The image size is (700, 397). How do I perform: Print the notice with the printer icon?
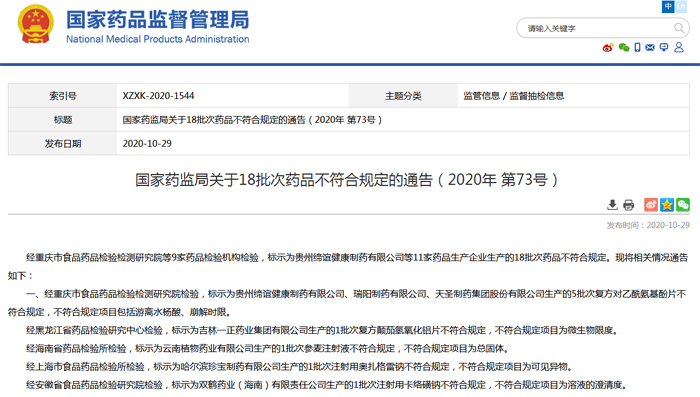(629, 205)
